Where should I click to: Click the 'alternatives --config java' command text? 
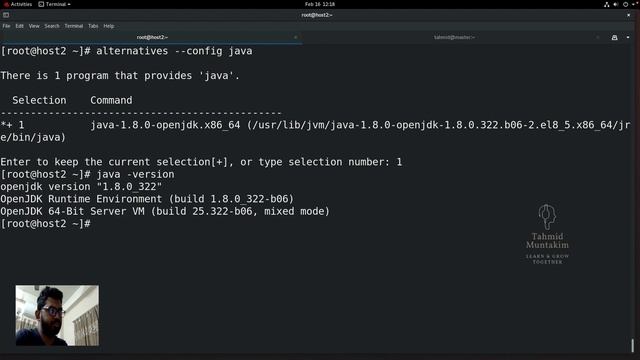pyautogui.click(x=174, y=51)
